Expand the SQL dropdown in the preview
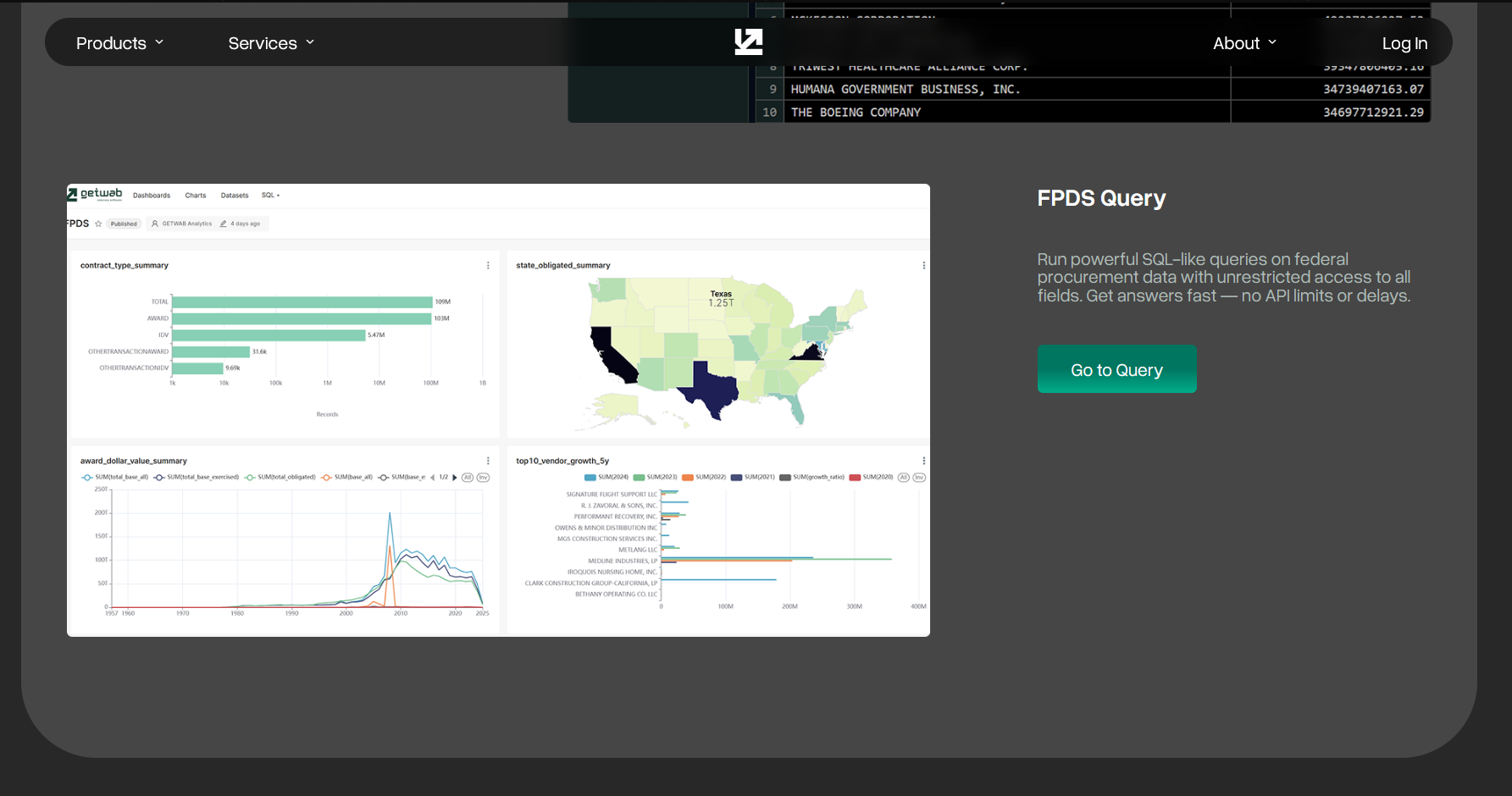Image resolution: width=1512 pixels, height=796 pixels. coord(270,196)
